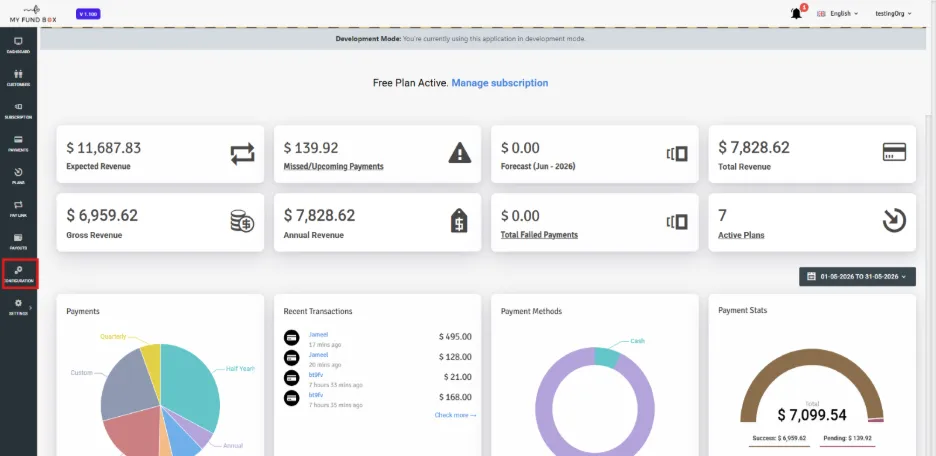936x456 pixels.
Task: Click Check more under Recent Transactions
Action: (455, 415)
